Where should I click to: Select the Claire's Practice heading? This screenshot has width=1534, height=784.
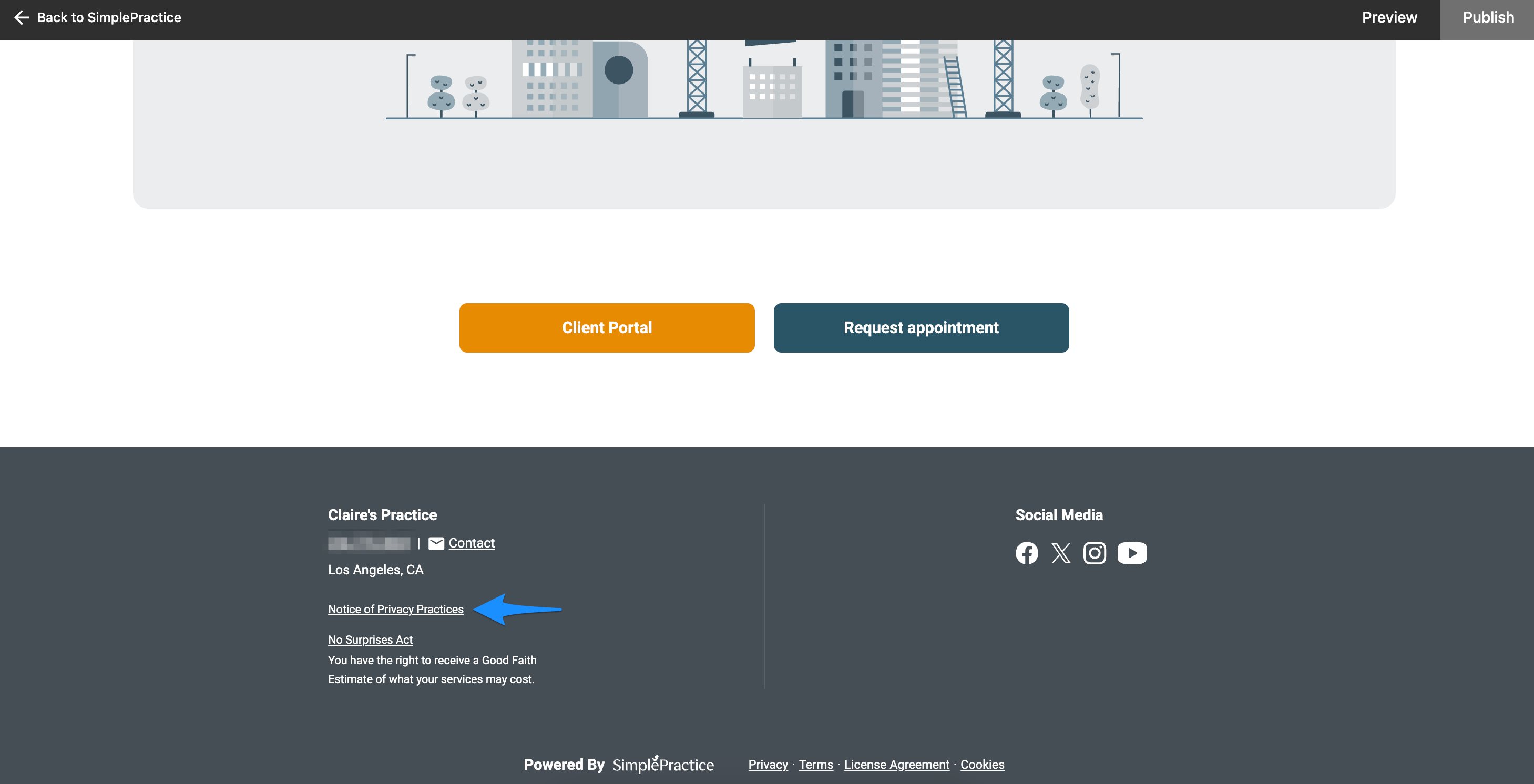[x=382, y=515]
